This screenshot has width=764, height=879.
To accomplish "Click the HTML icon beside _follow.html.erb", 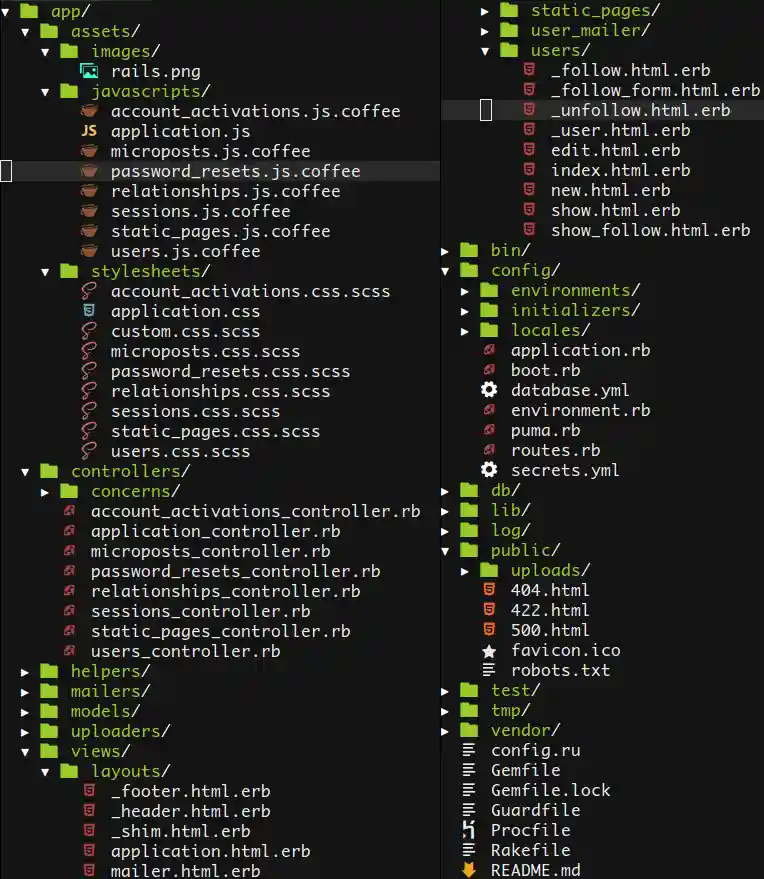I will click(529, 70).
